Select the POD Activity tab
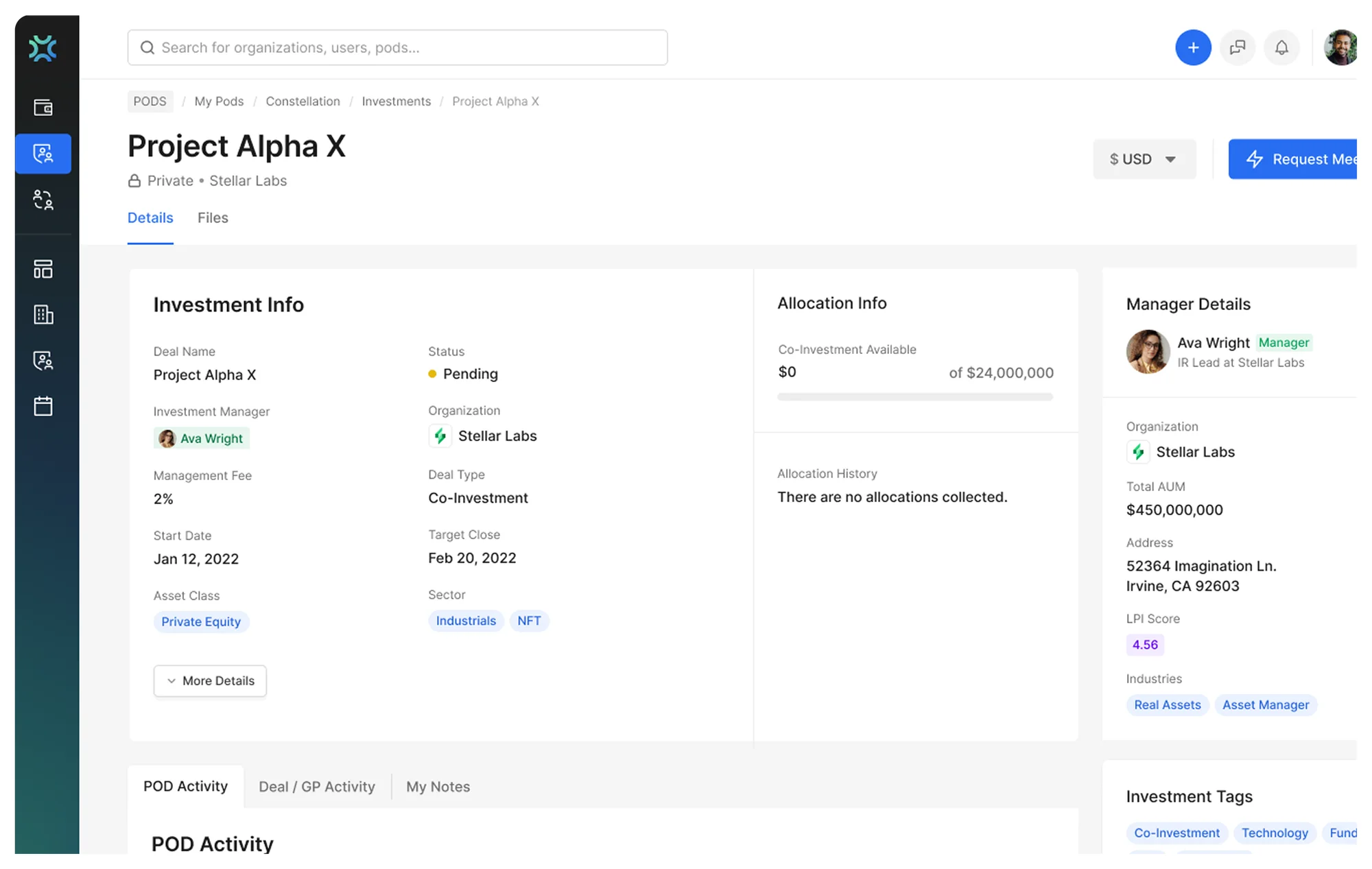The image size is (1372, 869). click(x=185, y=786)
